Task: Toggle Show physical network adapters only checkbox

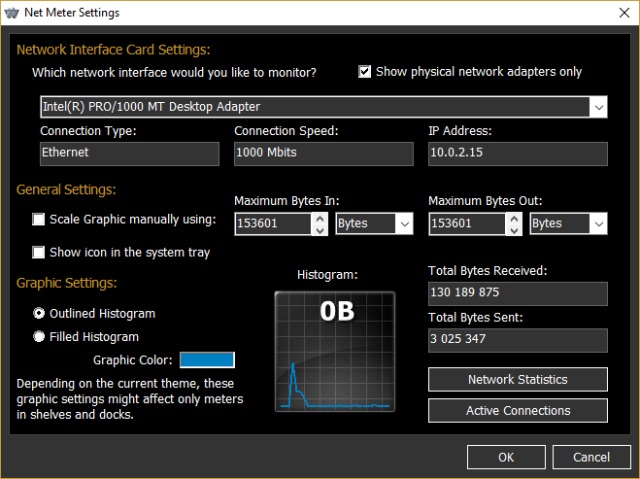Action: point(365,72)
